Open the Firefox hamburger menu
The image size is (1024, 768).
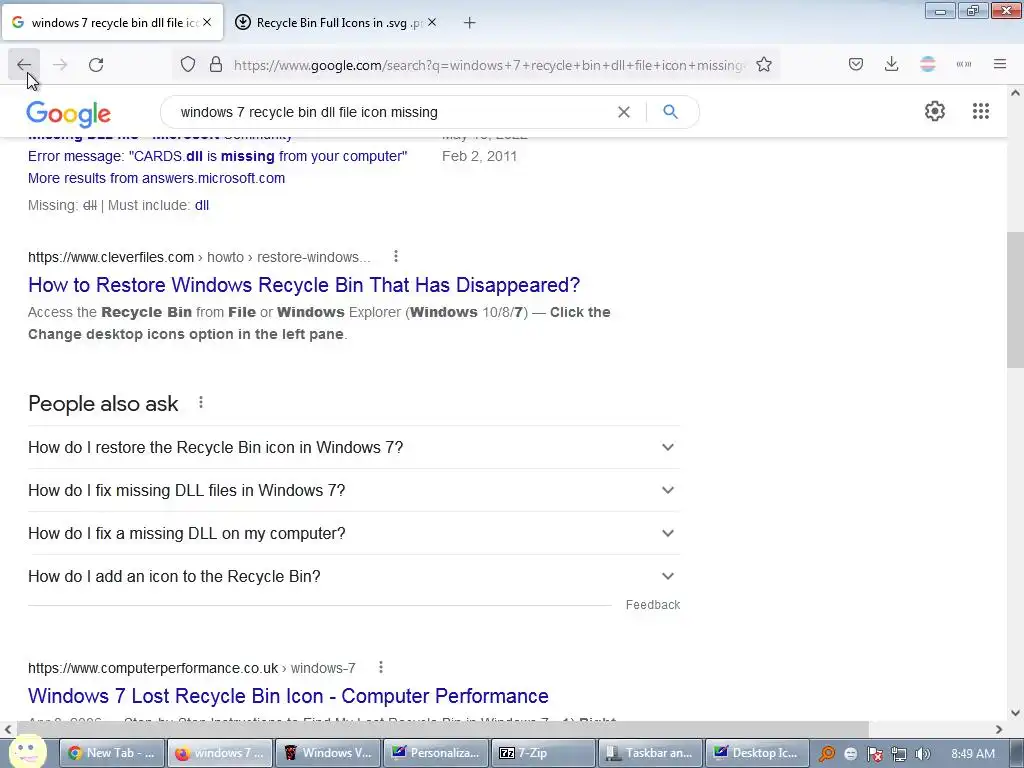coord(1000,64)
